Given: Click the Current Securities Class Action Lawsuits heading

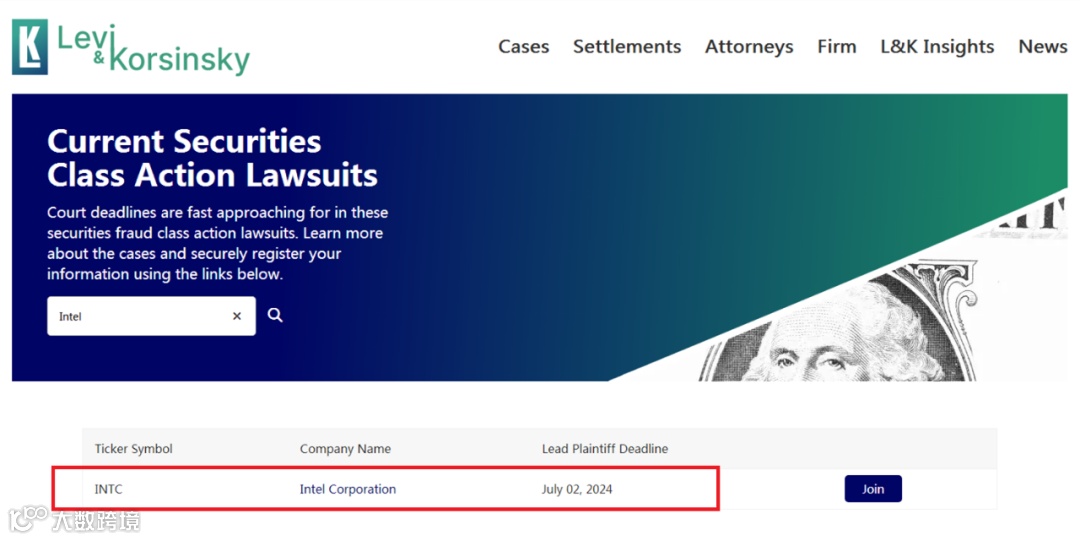Looking at the screenshot, I should point(212,158).
